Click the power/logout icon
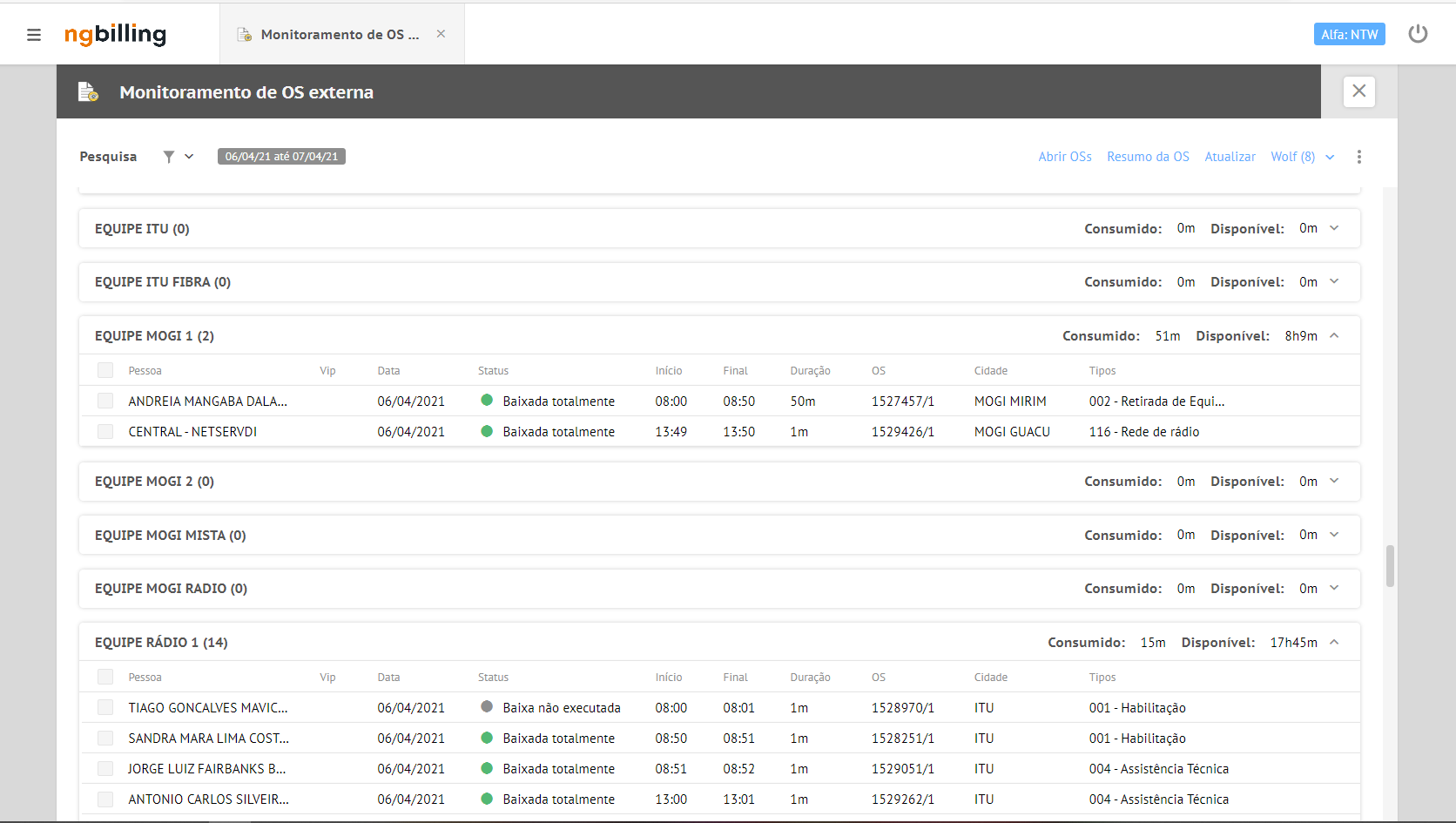The width and height of the screenshot is (1456, 823). pyautogui.click(x=1418, y=34)
